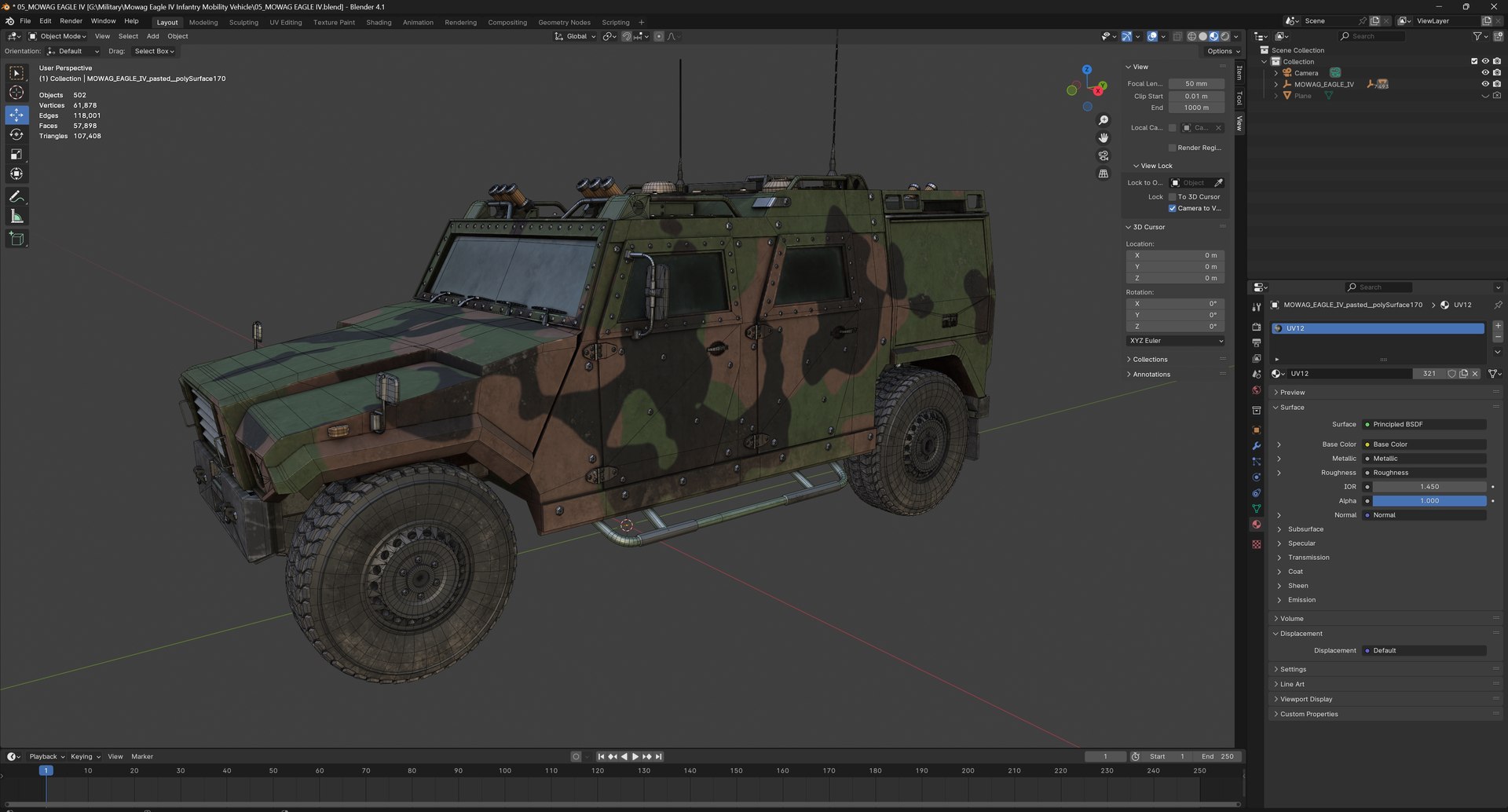This screenshot has width=1508, height=812.
Task: Select the Add Cube tool
Action: (x=16, y=239)
